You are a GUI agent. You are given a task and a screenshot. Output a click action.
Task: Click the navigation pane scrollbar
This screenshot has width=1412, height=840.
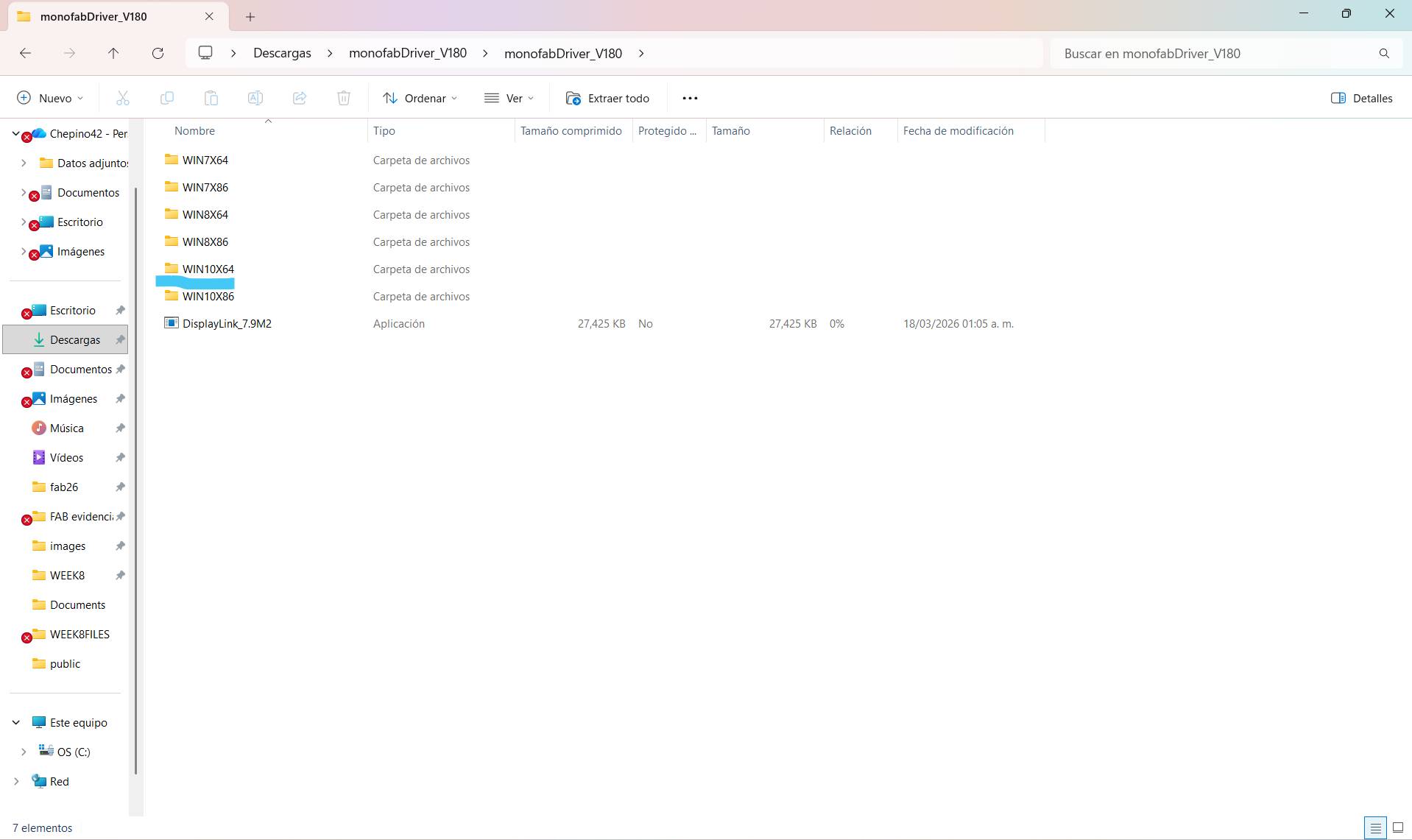[136, 480]
